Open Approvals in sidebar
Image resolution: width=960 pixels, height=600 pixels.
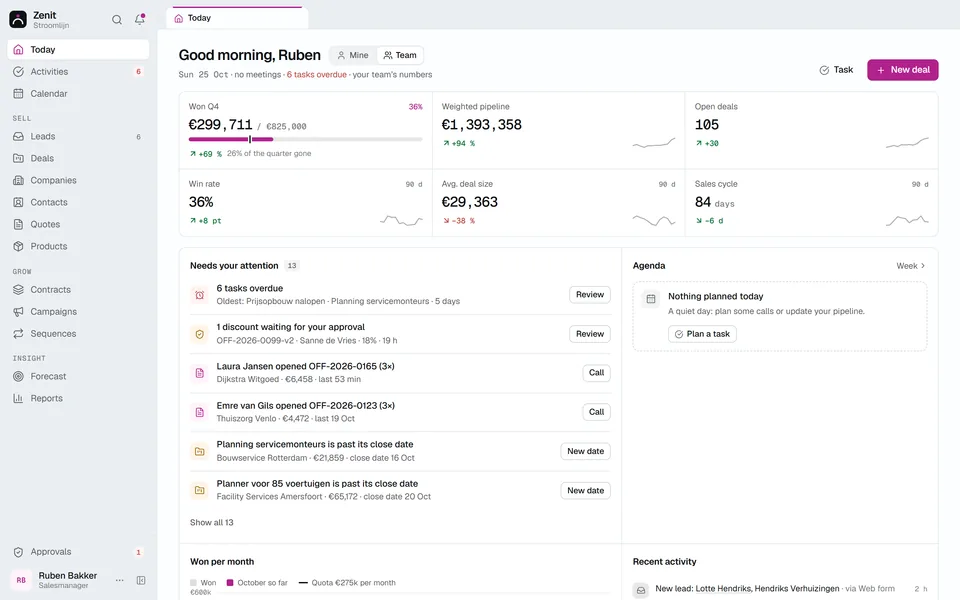click(78, 552)
